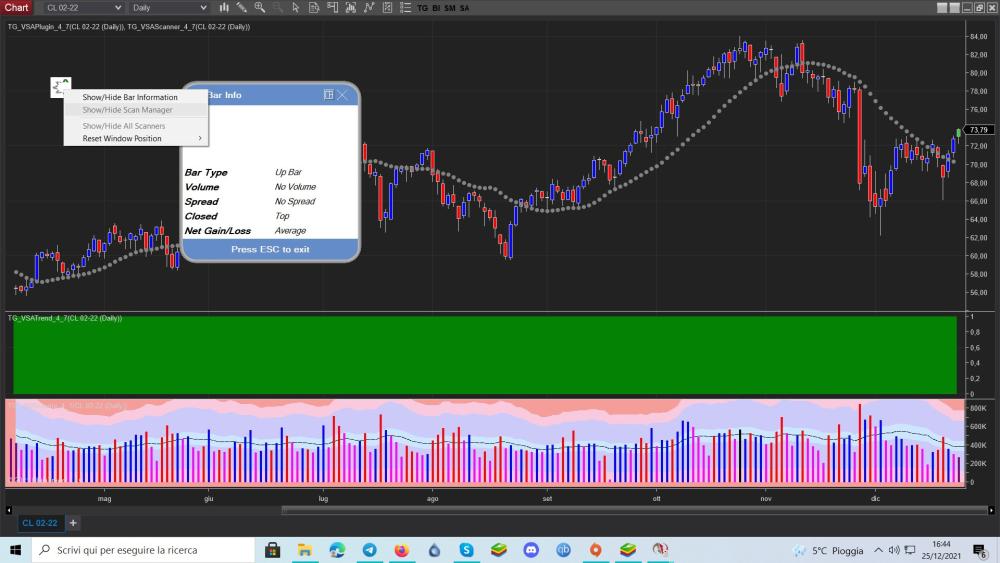The height and width of the screenshot is (563, 1000).
Task: Click Press ESC to exit bar
Action: [x=270, y=249]
